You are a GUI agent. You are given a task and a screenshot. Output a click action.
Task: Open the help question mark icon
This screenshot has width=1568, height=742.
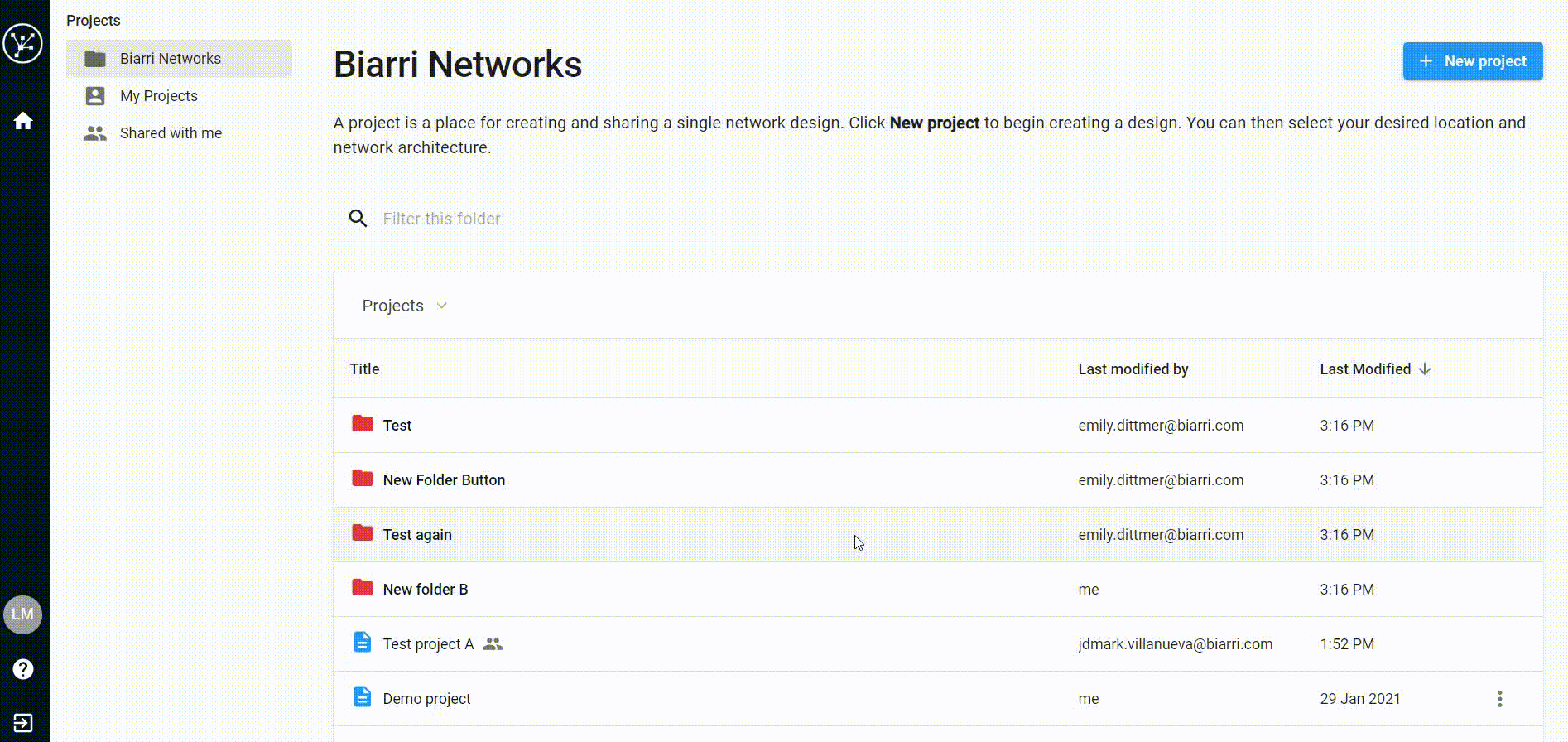tap(23, 669)
